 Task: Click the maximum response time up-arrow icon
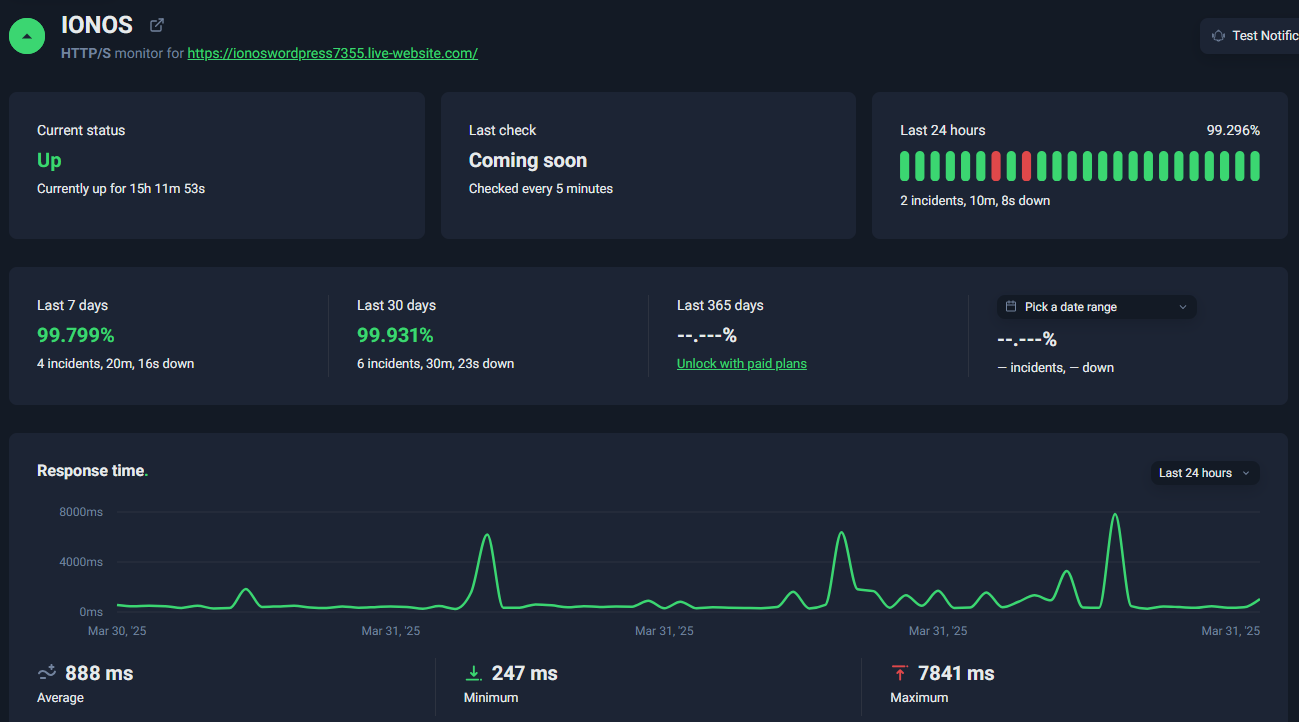900,673
